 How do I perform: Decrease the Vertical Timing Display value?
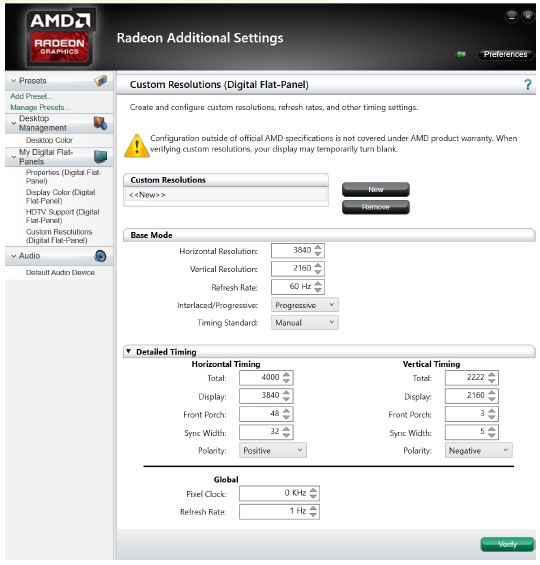coord(492,399)
